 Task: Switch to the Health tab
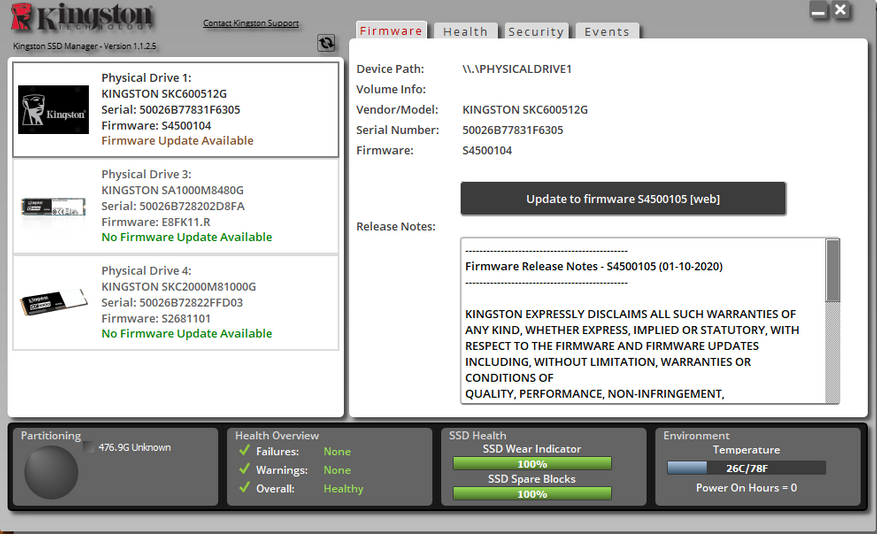click(465, 32)
